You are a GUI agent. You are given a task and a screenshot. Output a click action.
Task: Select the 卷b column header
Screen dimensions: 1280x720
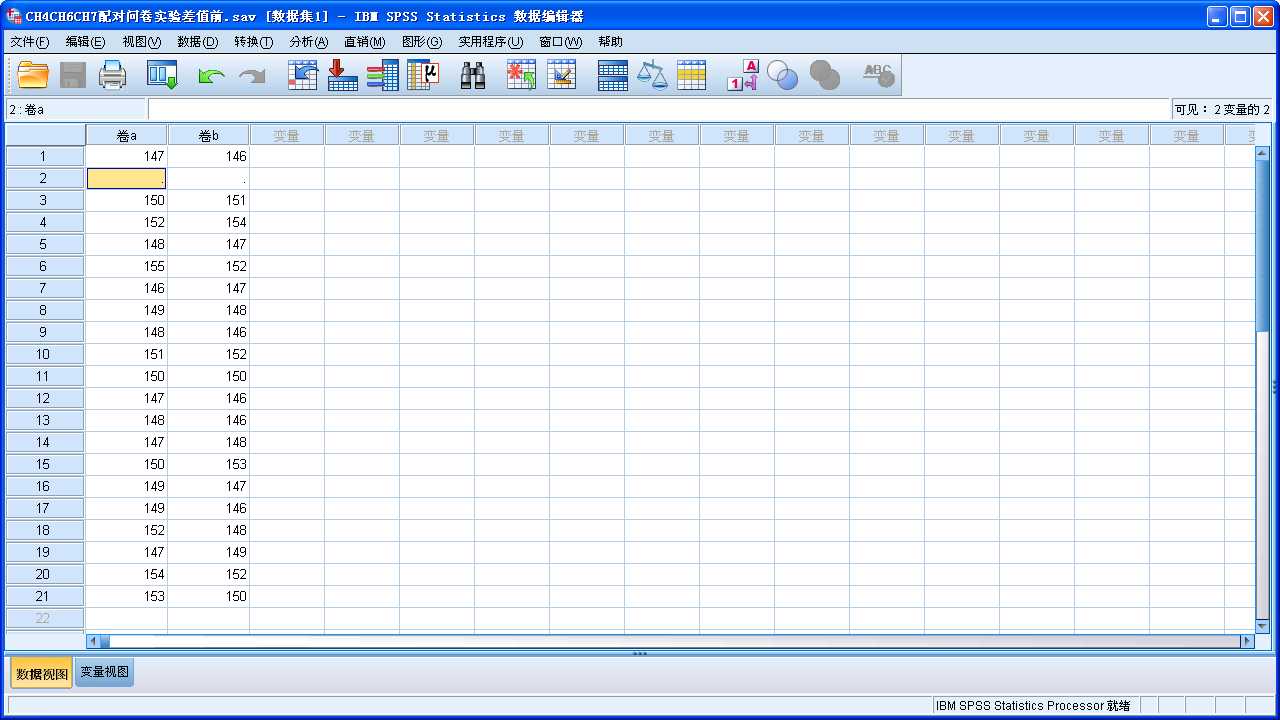pos(209,135)
